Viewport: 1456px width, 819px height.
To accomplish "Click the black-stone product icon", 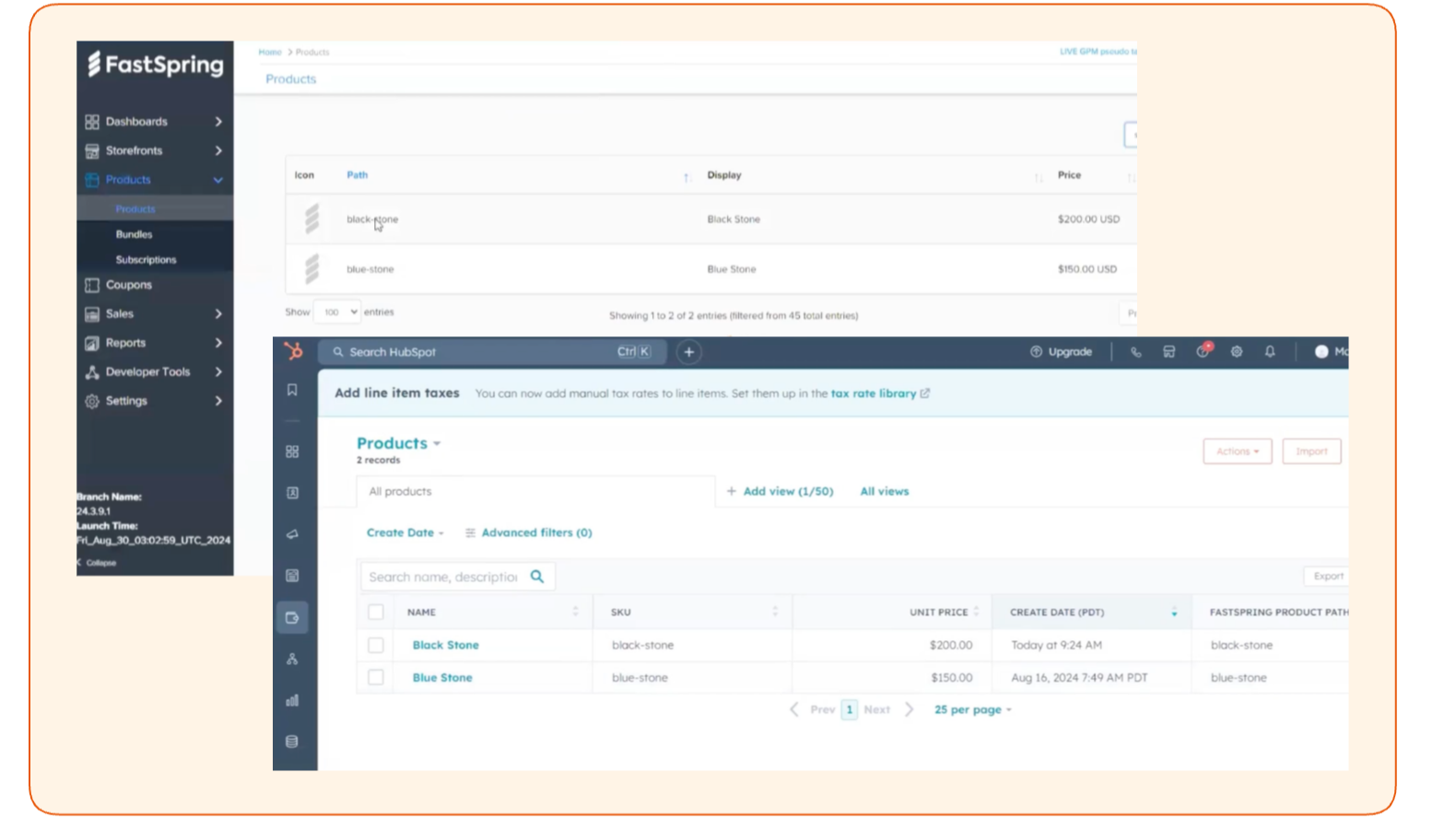I will [x=311, y=219].
